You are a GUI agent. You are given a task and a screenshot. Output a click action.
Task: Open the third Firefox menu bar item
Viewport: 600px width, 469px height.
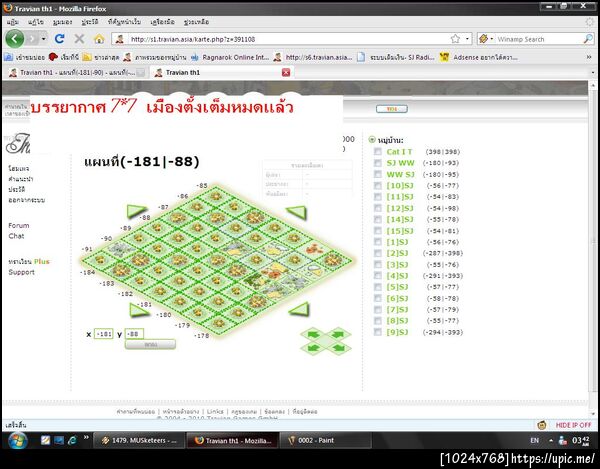tap(62, 22)
